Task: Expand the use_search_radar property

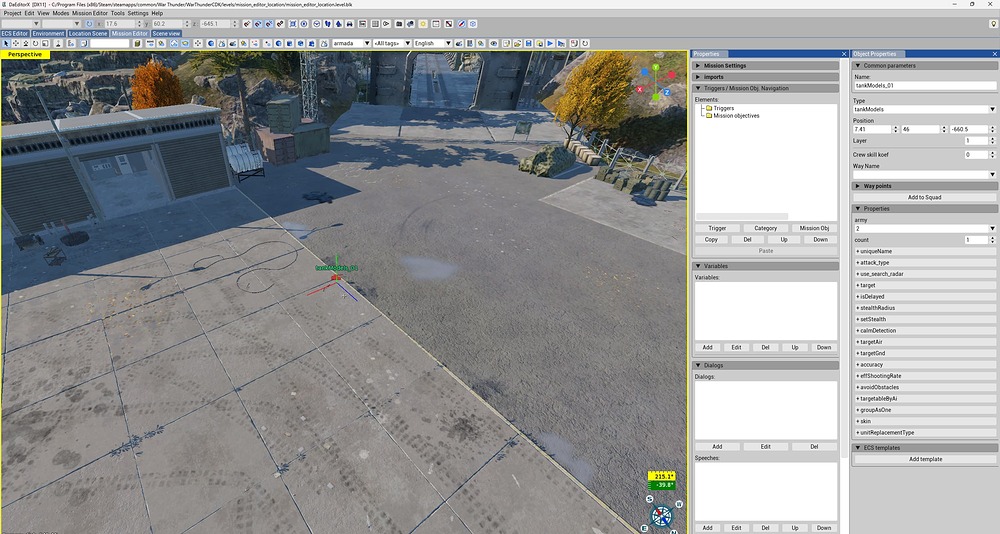Action: (925, 274)
